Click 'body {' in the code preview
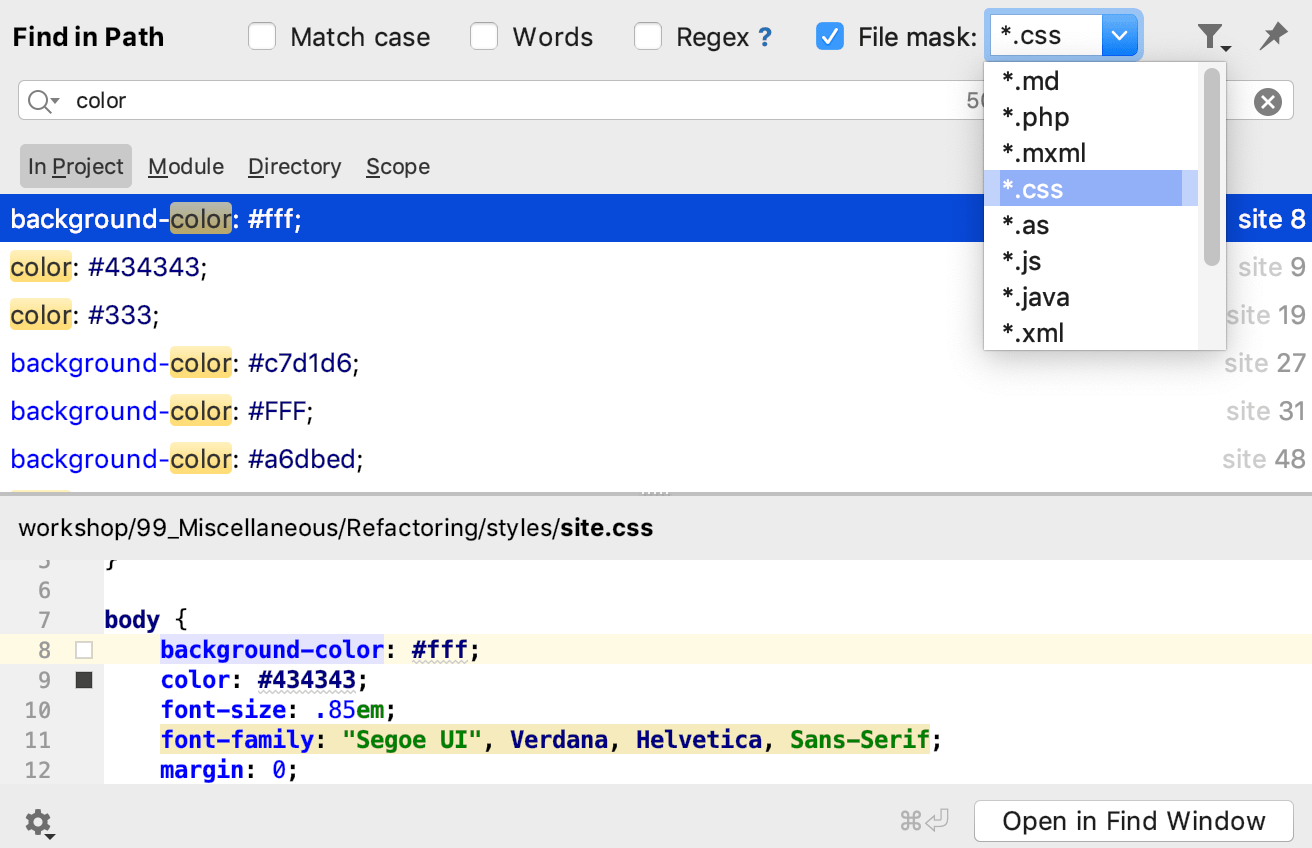Image resolution: width=1312 pixels, height=848 pixels. 146,620
